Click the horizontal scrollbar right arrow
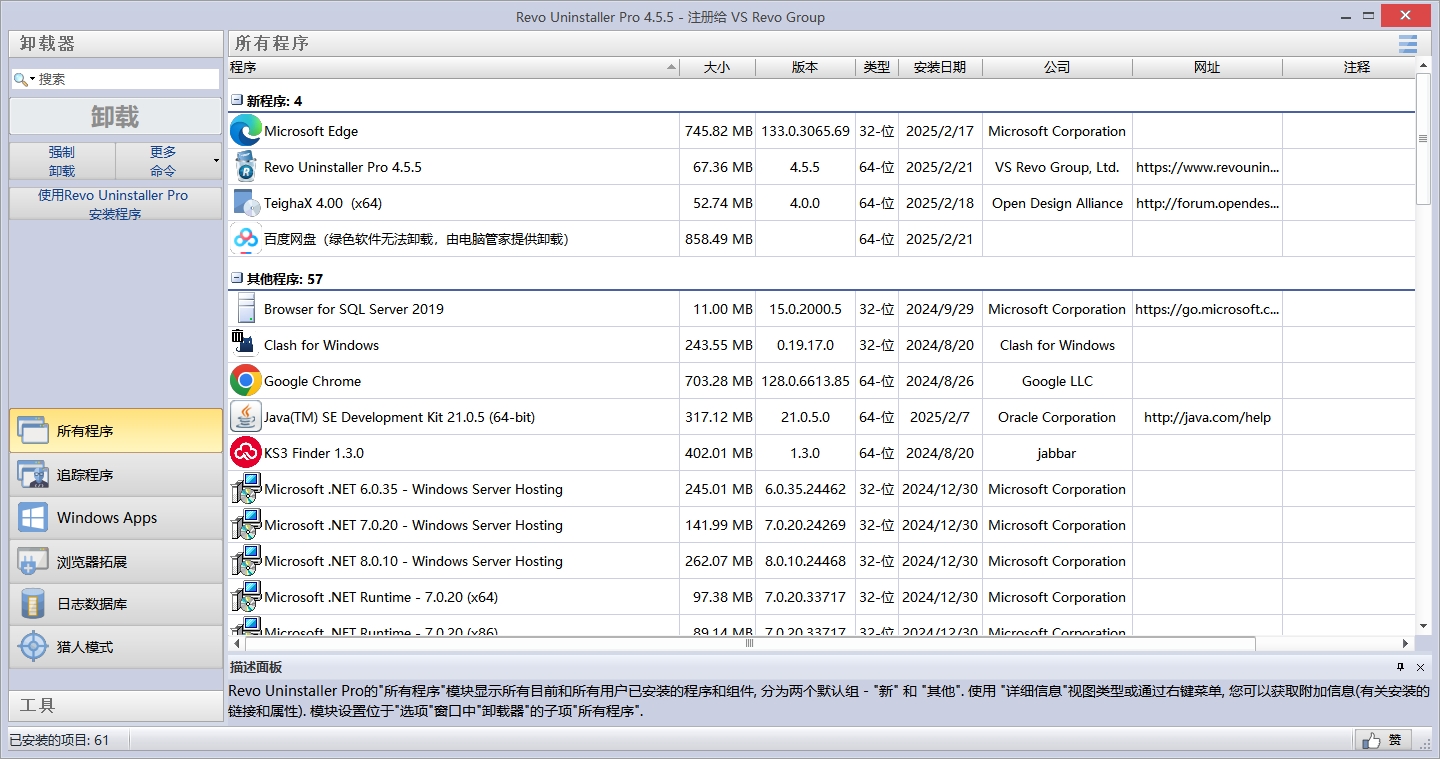 point(1405,643)
